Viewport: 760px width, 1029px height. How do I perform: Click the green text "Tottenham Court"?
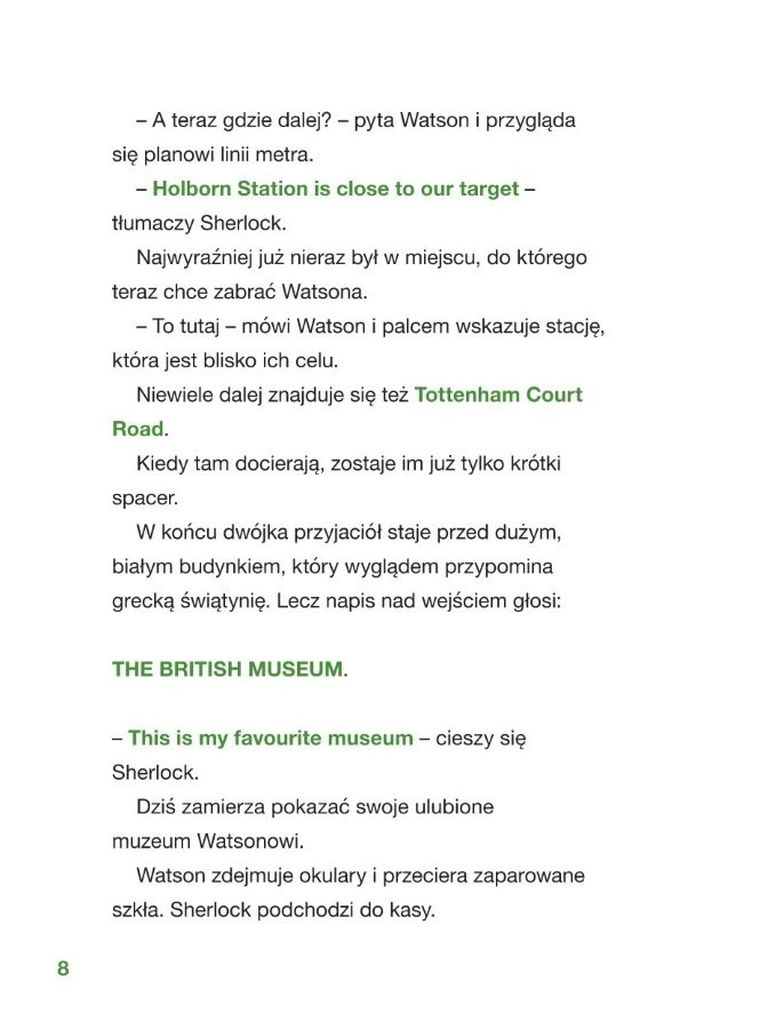point(497,394)
